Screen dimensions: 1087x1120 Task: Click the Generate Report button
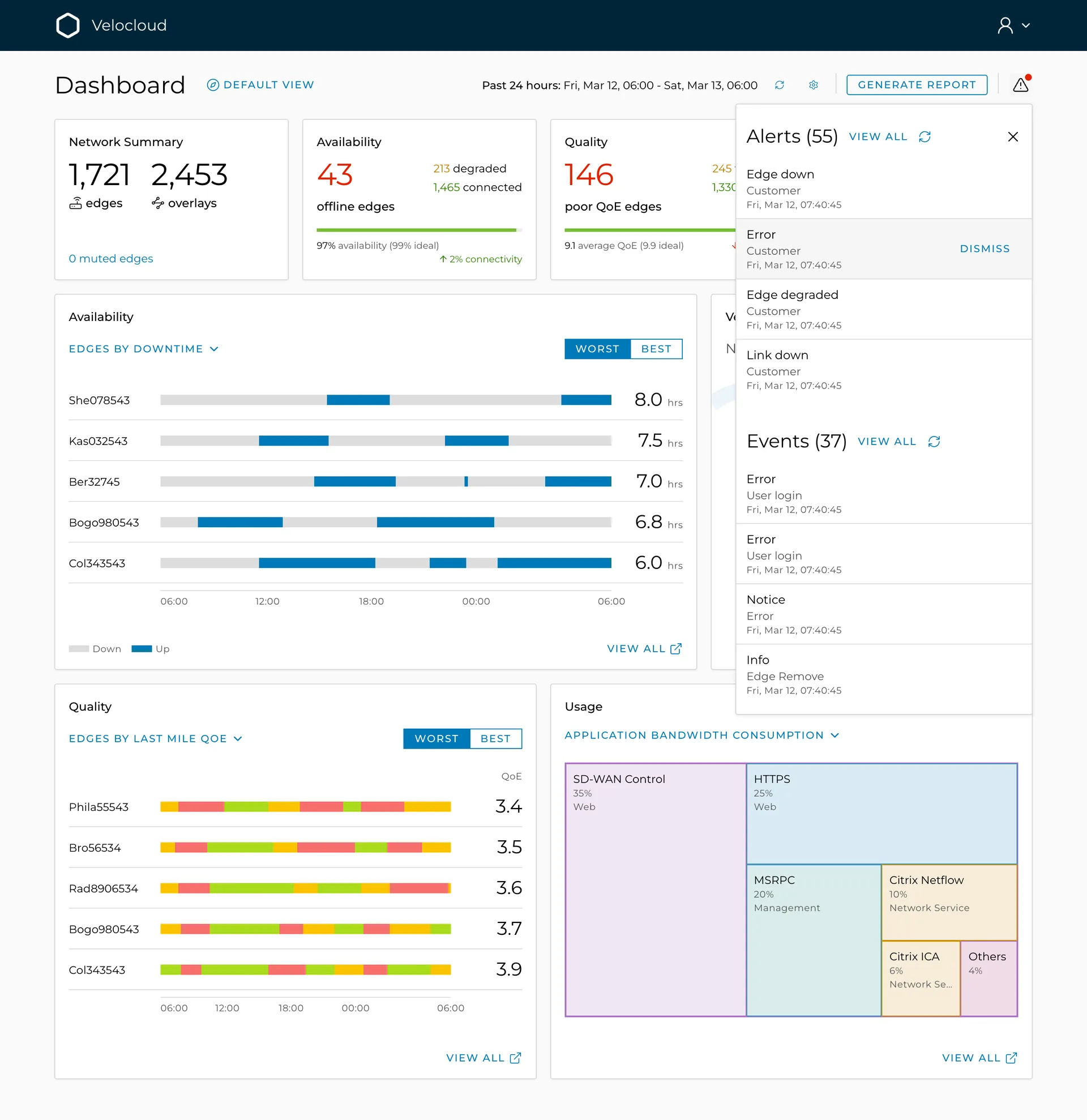(x=916, y=84)
